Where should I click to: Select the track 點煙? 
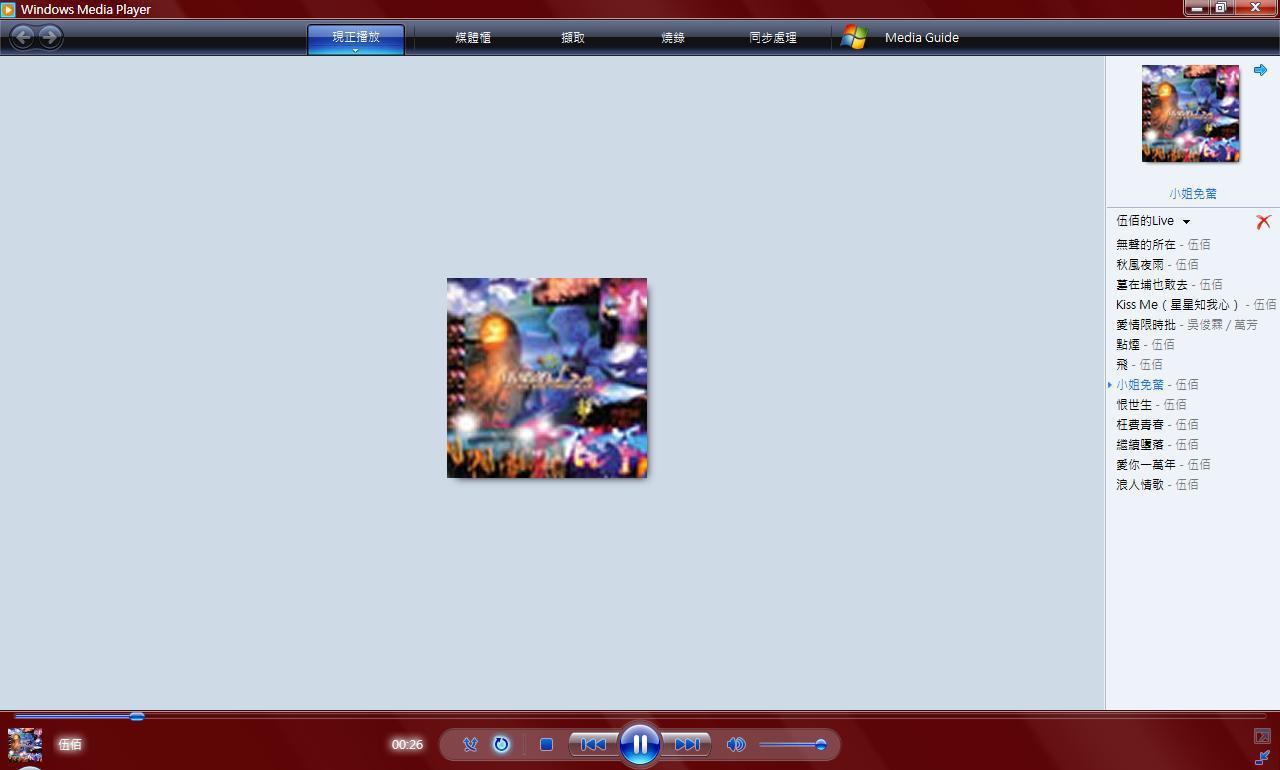[1145, 344]
